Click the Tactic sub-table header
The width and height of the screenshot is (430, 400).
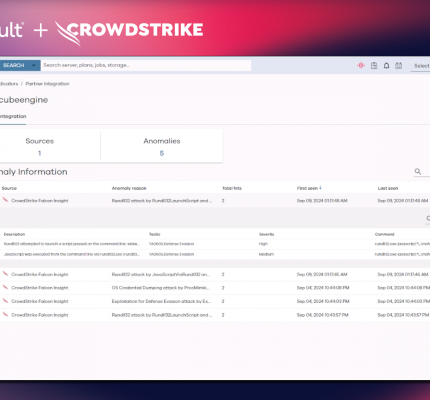click(155, 234)
